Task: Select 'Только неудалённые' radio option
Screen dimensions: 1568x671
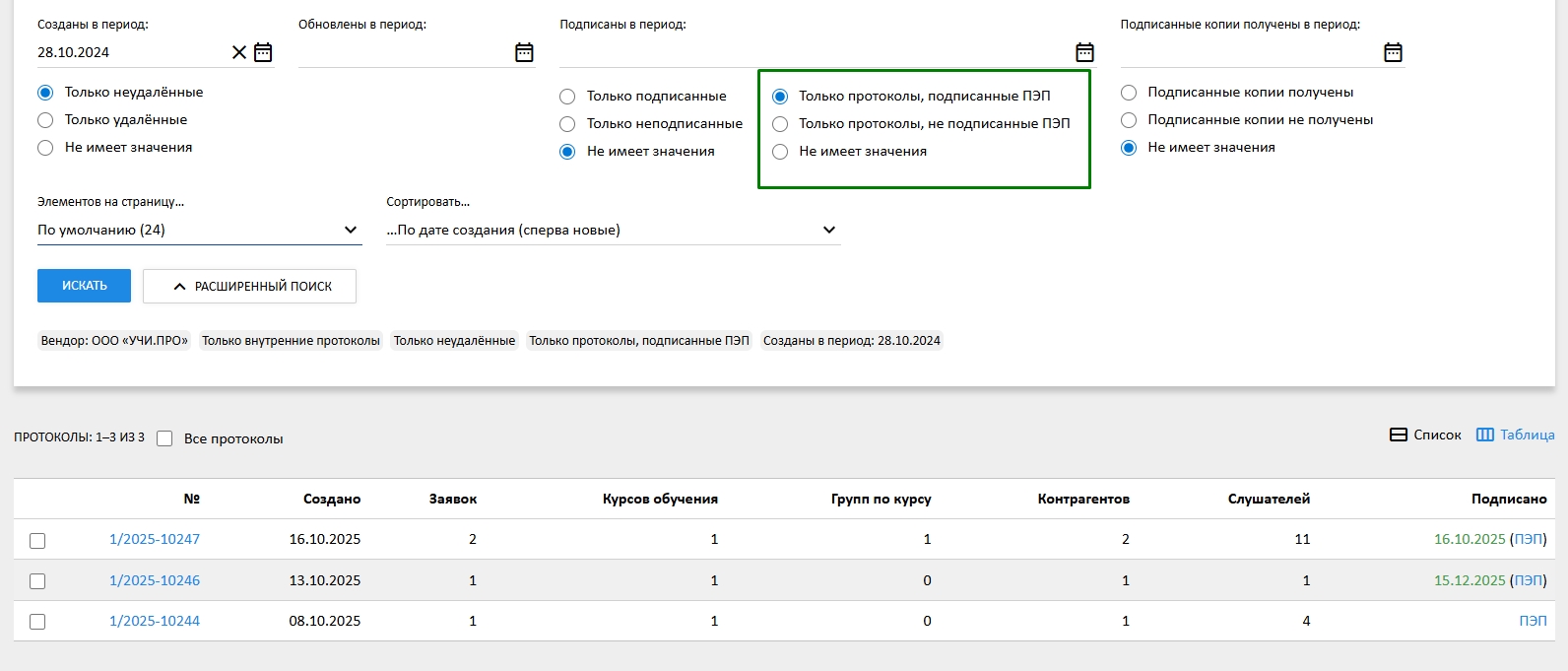Action: (x=45, y=93)
